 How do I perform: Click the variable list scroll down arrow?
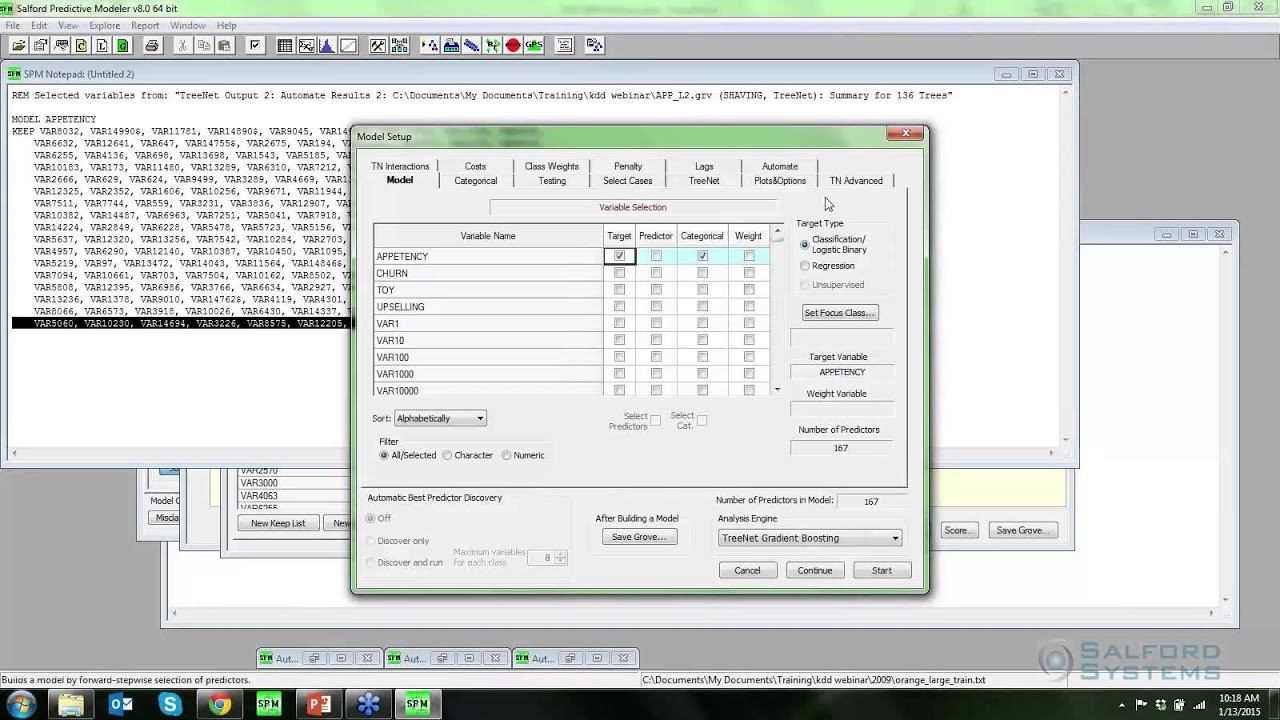point(778,389)
